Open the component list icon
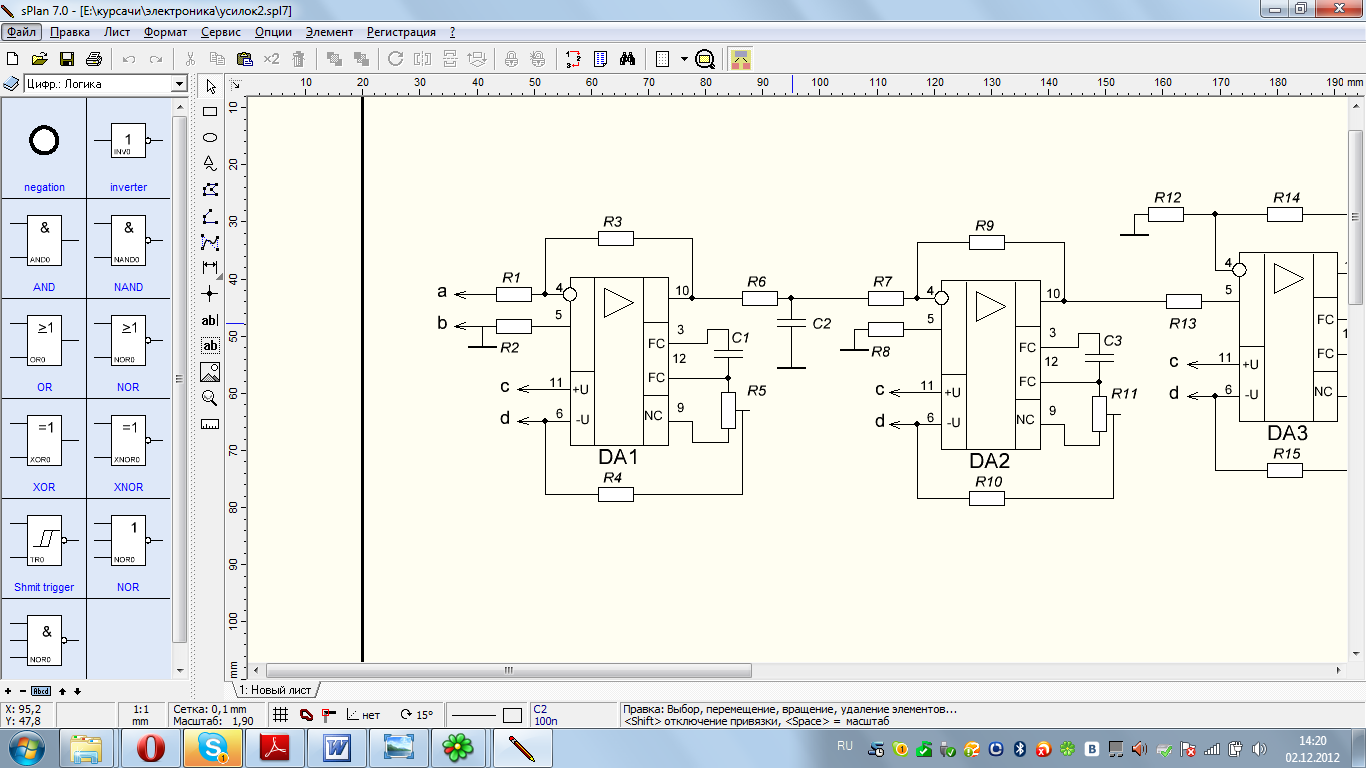The image size is (1366, 768). click(601, 58)
